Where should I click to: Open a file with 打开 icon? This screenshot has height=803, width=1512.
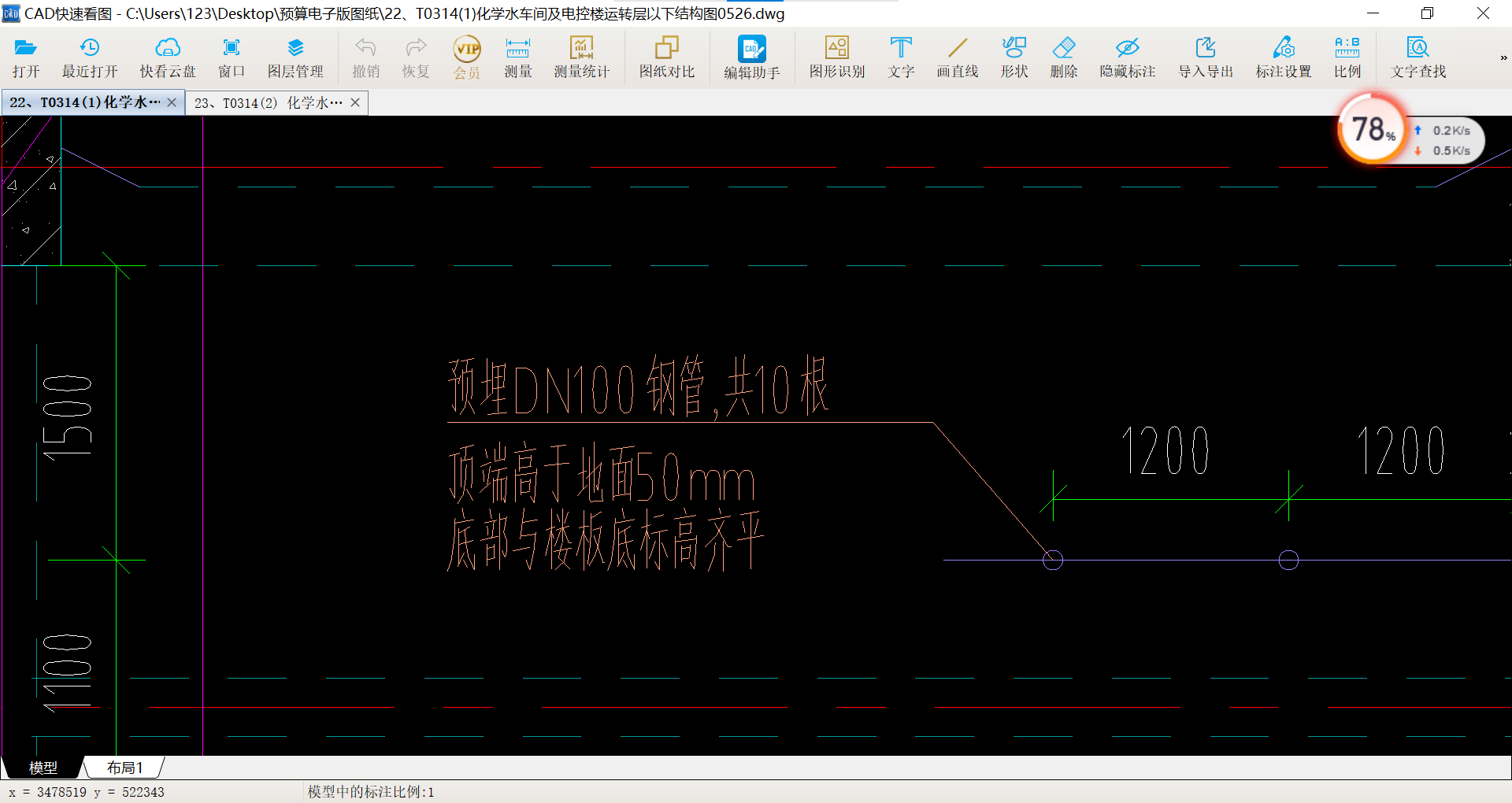[x=26, y=57]
